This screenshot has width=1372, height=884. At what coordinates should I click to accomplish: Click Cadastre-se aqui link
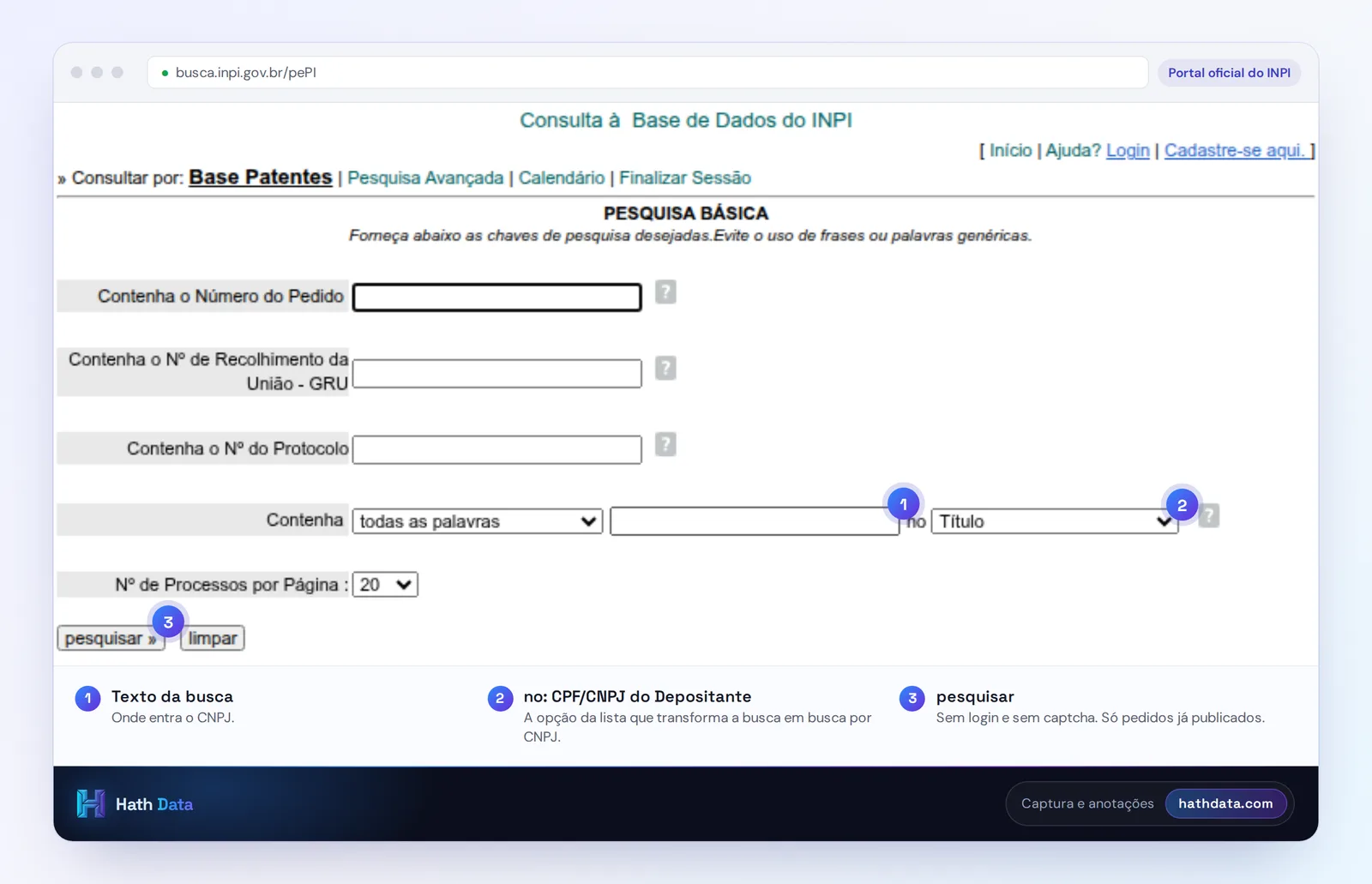coord(1236,150)
